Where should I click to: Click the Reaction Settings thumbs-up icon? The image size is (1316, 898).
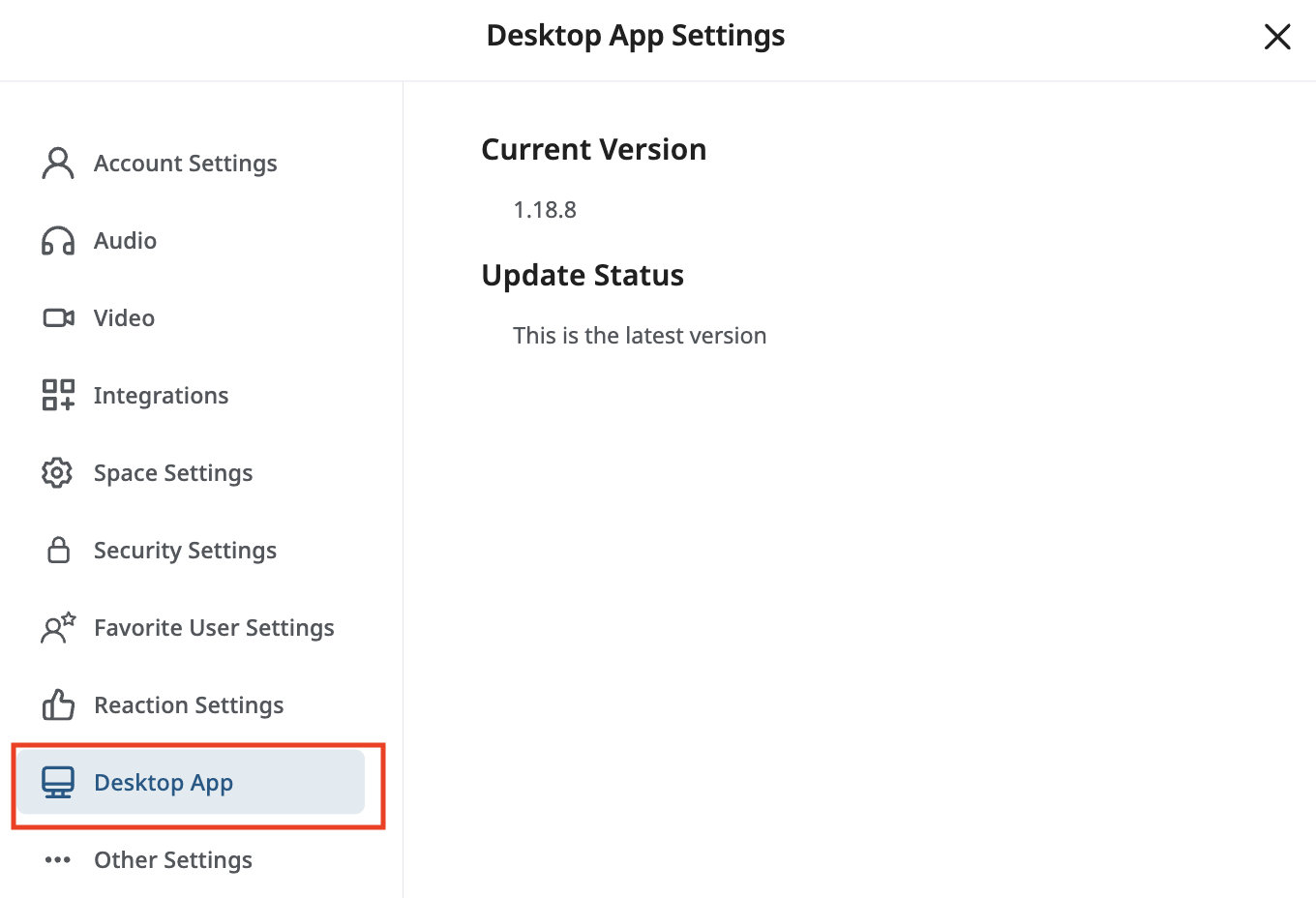click(x=57, y=704)
